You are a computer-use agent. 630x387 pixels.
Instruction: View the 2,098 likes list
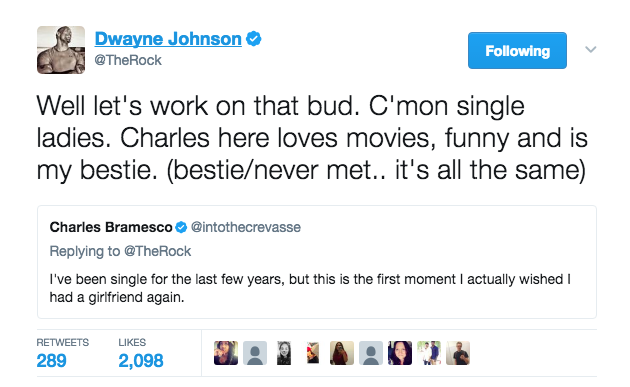pyautogui.click(x=141, y=353)
